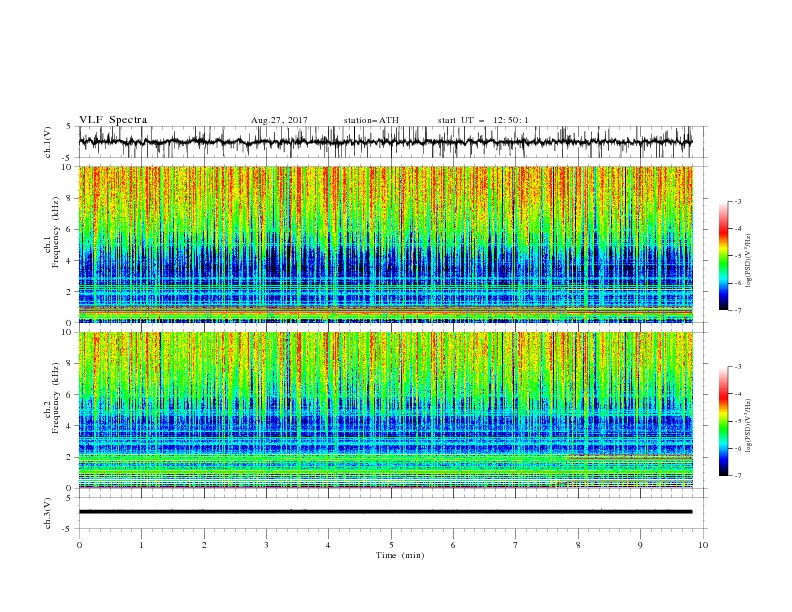This screenshot has width=792, height=612.
Task: Click the '-7' label on ch.2 color bar
Action: click(737, 476)
